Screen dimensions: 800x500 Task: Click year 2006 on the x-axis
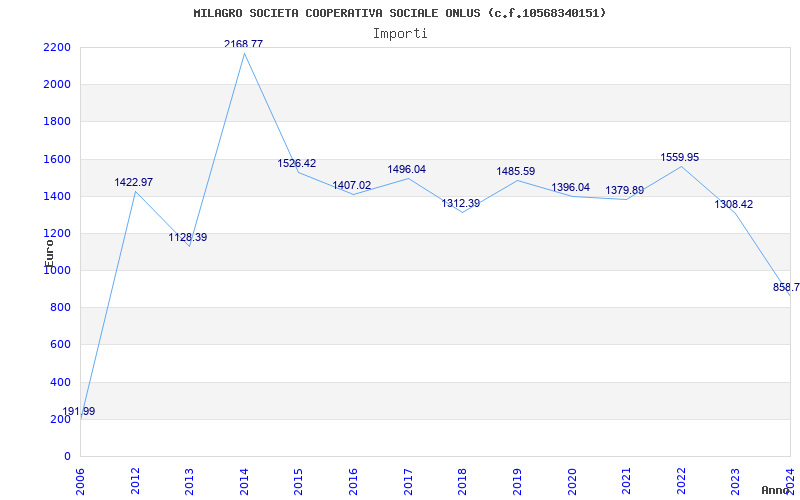coord(80,478)
